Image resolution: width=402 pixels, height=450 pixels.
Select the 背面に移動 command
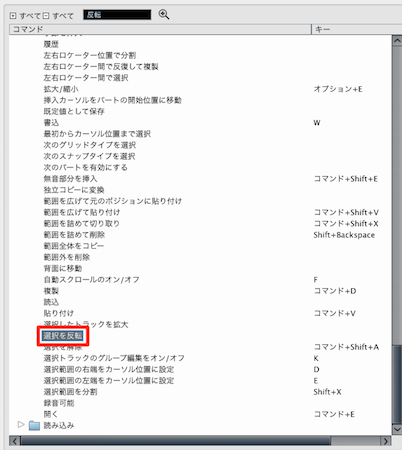pos(63,268)
